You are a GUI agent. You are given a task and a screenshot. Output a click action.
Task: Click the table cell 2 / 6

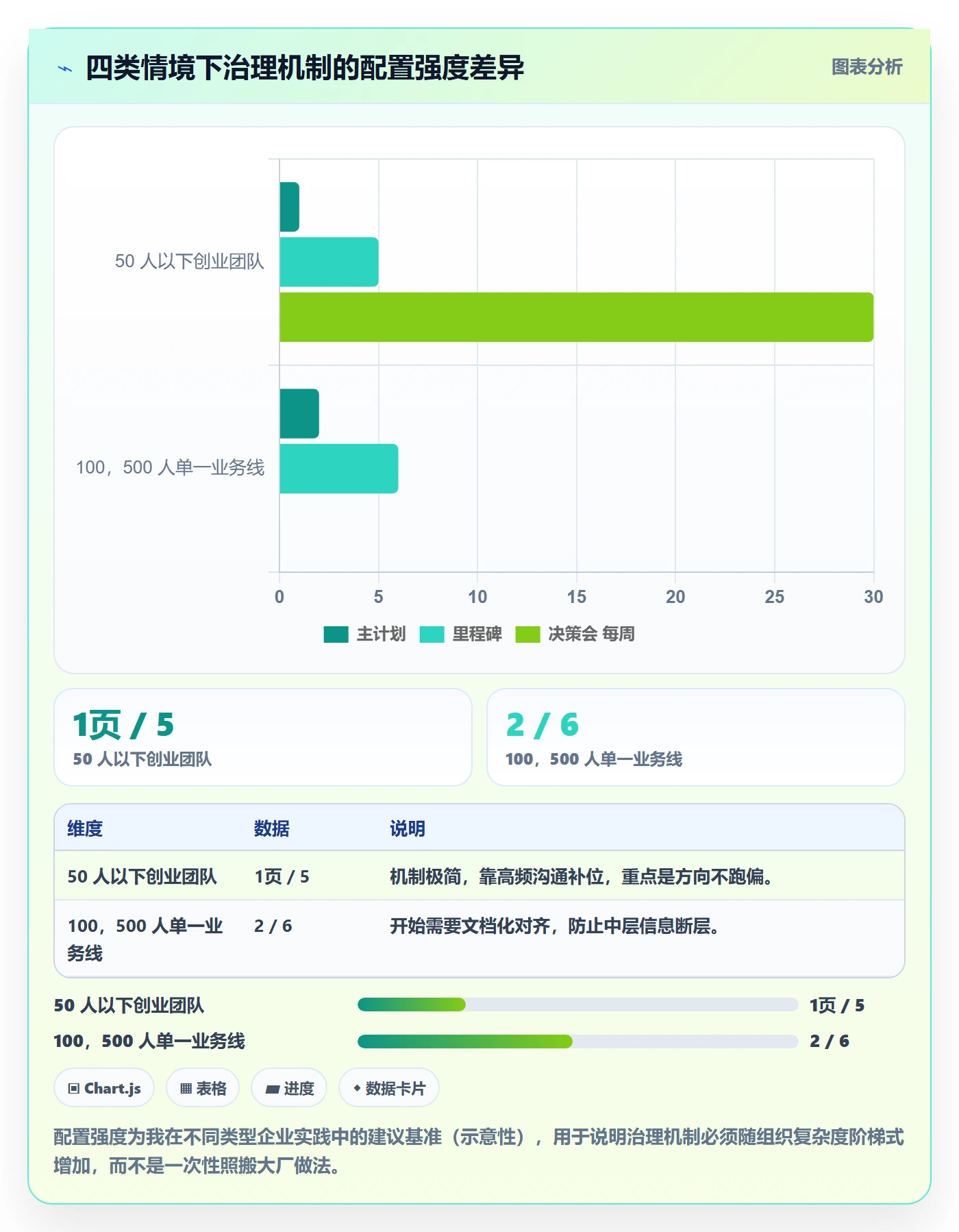coord(273,926)
